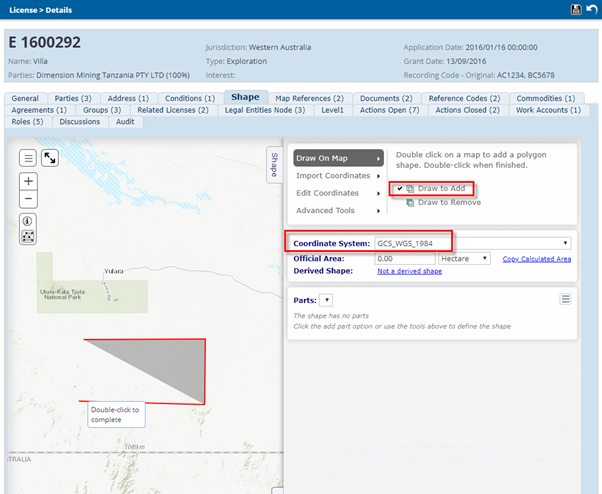Click the License > Details breadcrumb
Image resolution: width=602 pixels, height=494 pixels.
point(41,10)
